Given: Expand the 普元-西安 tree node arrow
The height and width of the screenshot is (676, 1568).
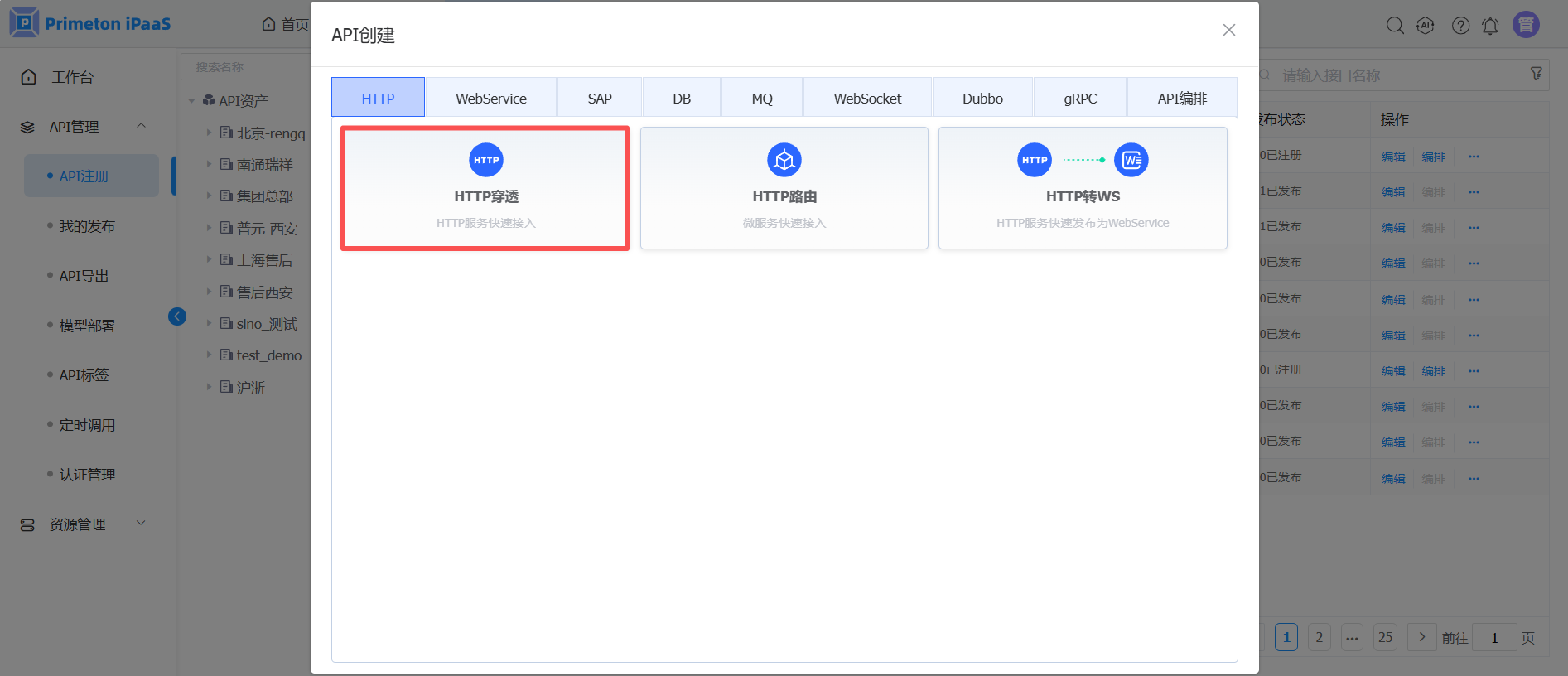Looking at the screenshot, I should coord(209,227).
